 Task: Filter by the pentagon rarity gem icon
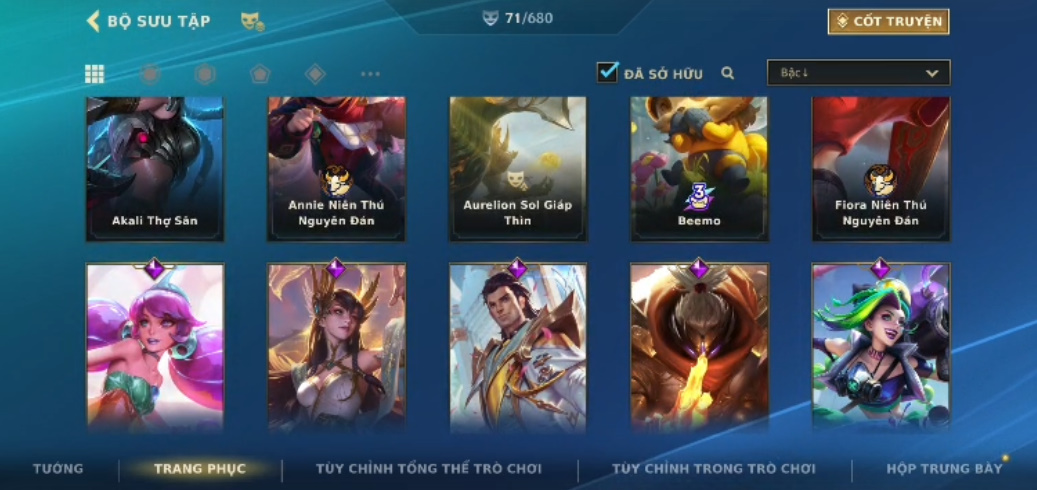click(260, 74)
